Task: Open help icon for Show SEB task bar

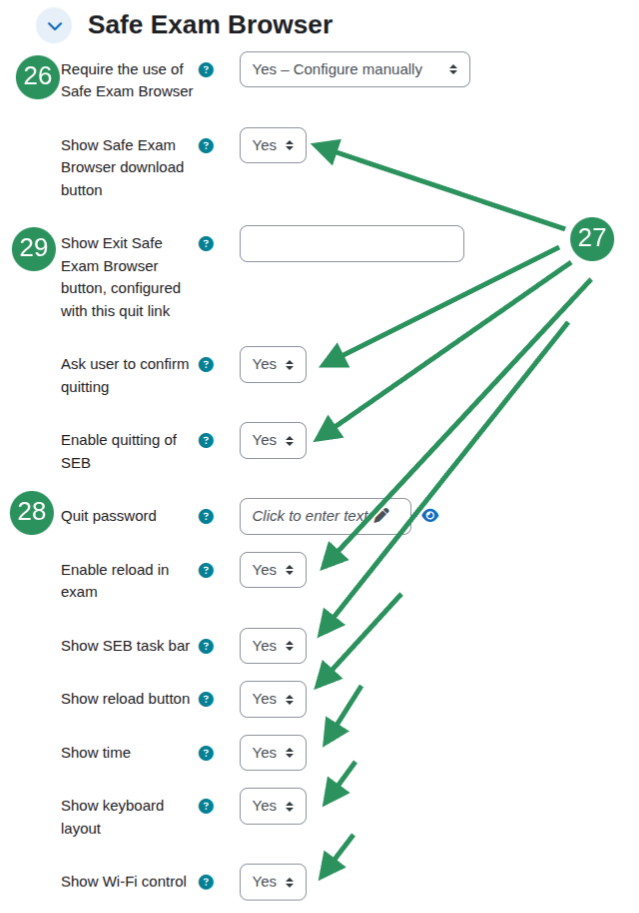Action: pos(206,646)
